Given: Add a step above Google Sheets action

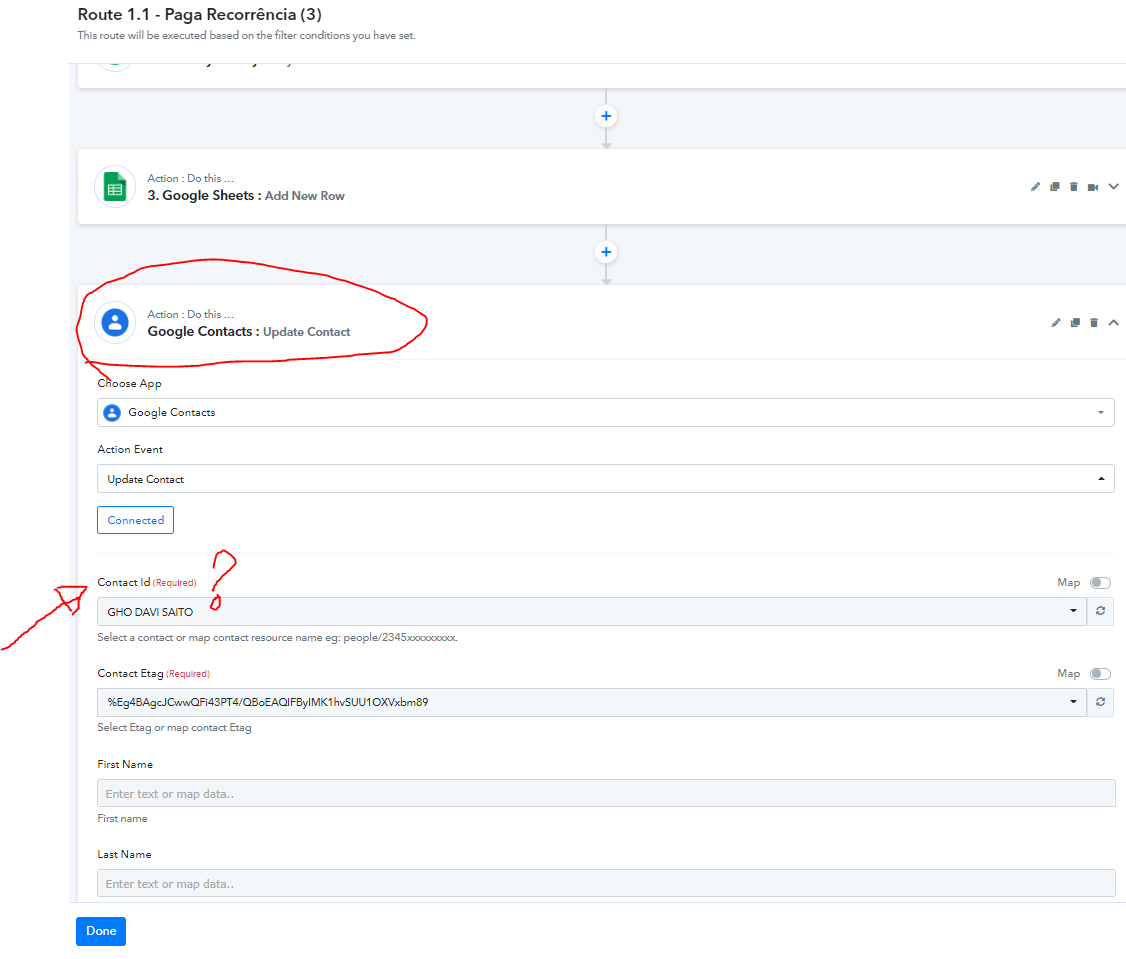Looking at the screenshot, I should 606,116.
